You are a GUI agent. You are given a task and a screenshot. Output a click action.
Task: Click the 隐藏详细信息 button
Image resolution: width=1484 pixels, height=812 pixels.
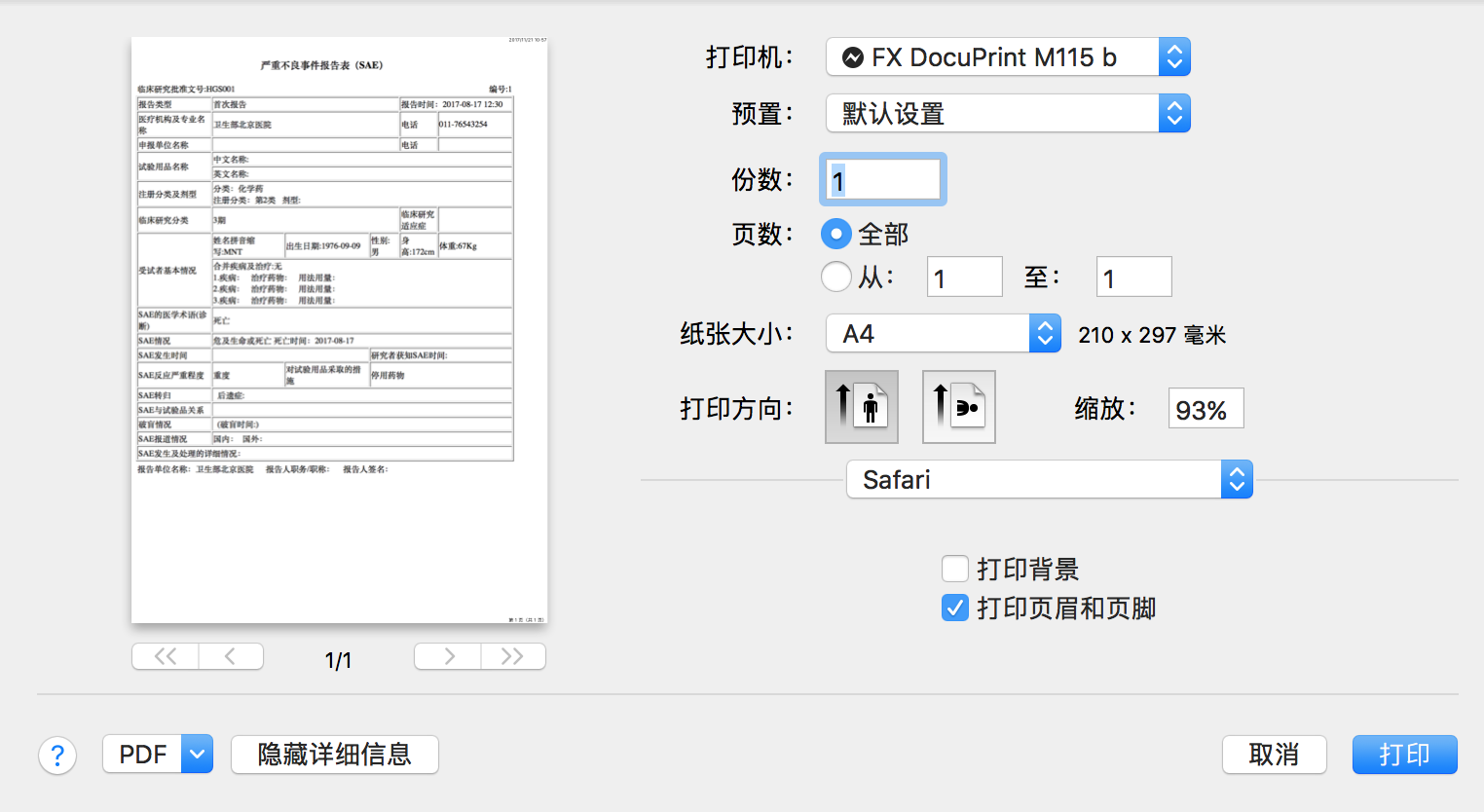[x=334, y=755]
